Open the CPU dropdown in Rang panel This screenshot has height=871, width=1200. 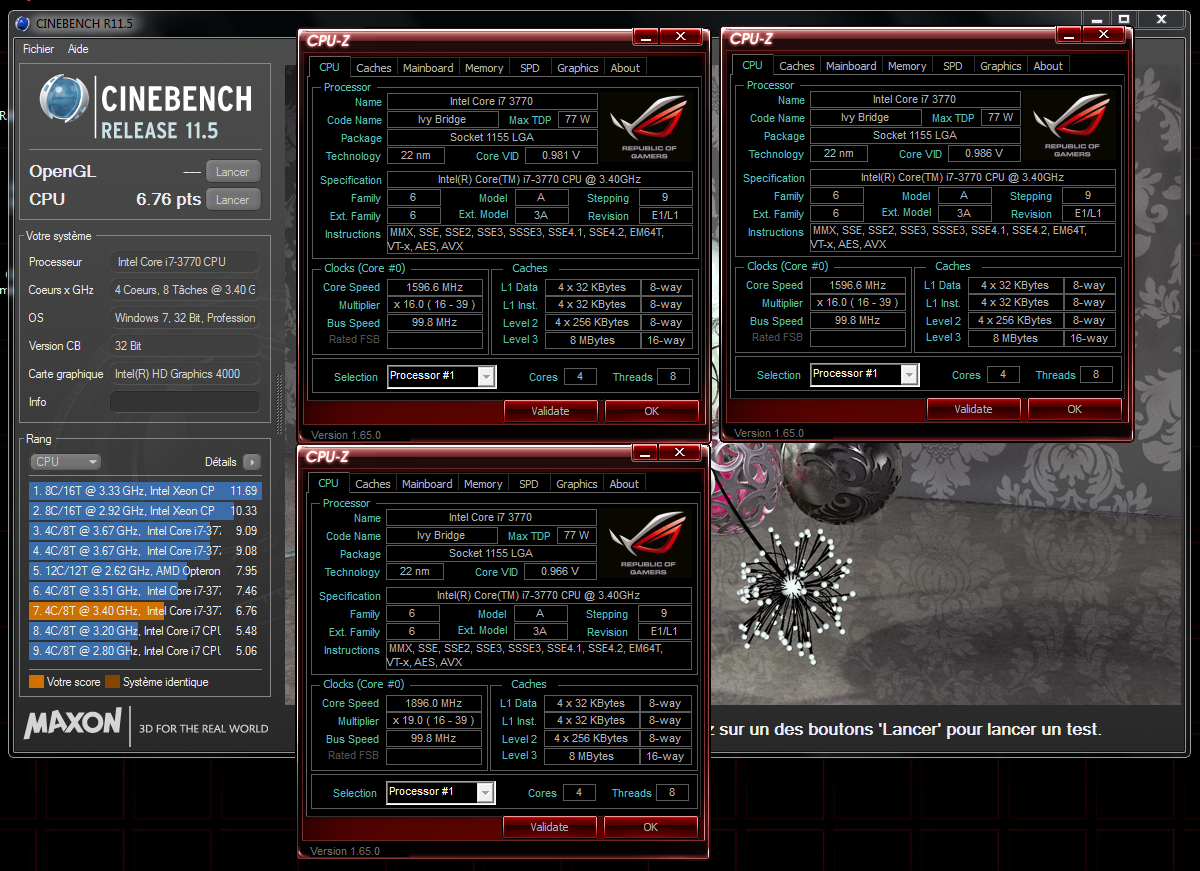point(66,462)
